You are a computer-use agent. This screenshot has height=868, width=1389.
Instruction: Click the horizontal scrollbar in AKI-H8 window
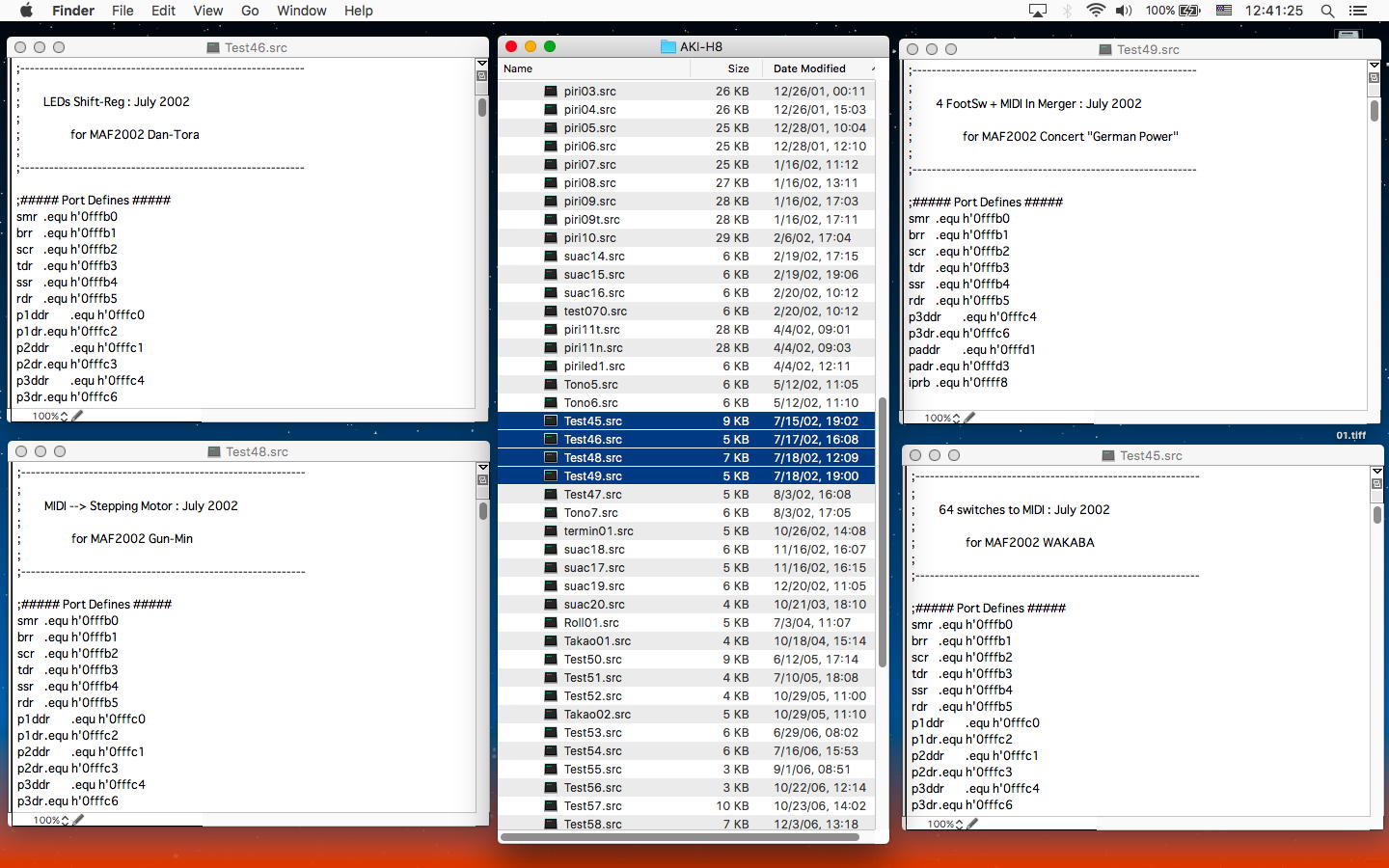[x=680, y=837]
